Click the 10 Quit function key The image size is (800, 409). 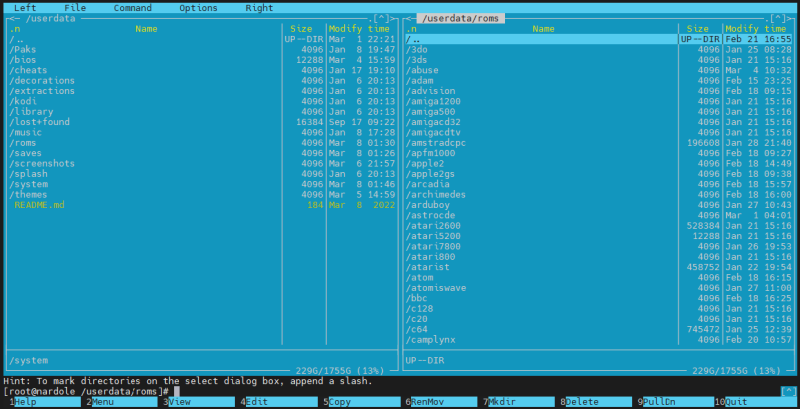(x=758, y=402)
